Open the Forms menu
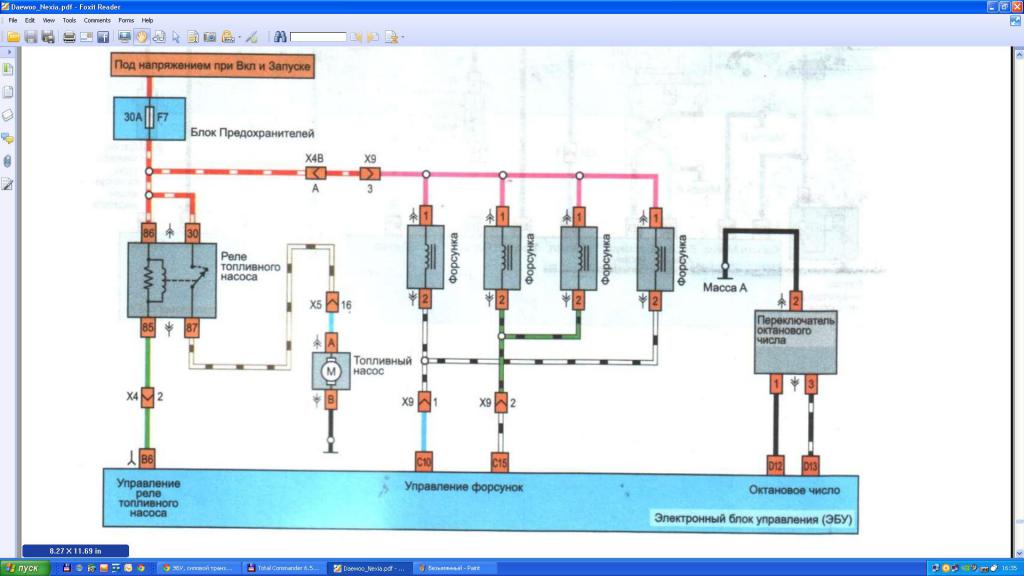 [x=126, y=20]
